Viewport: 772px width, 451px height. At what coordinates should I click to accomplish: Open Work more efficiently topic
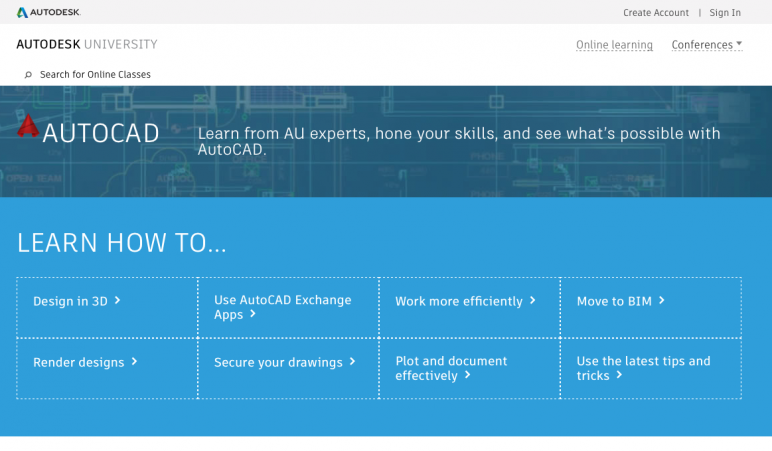coord(465,301)
